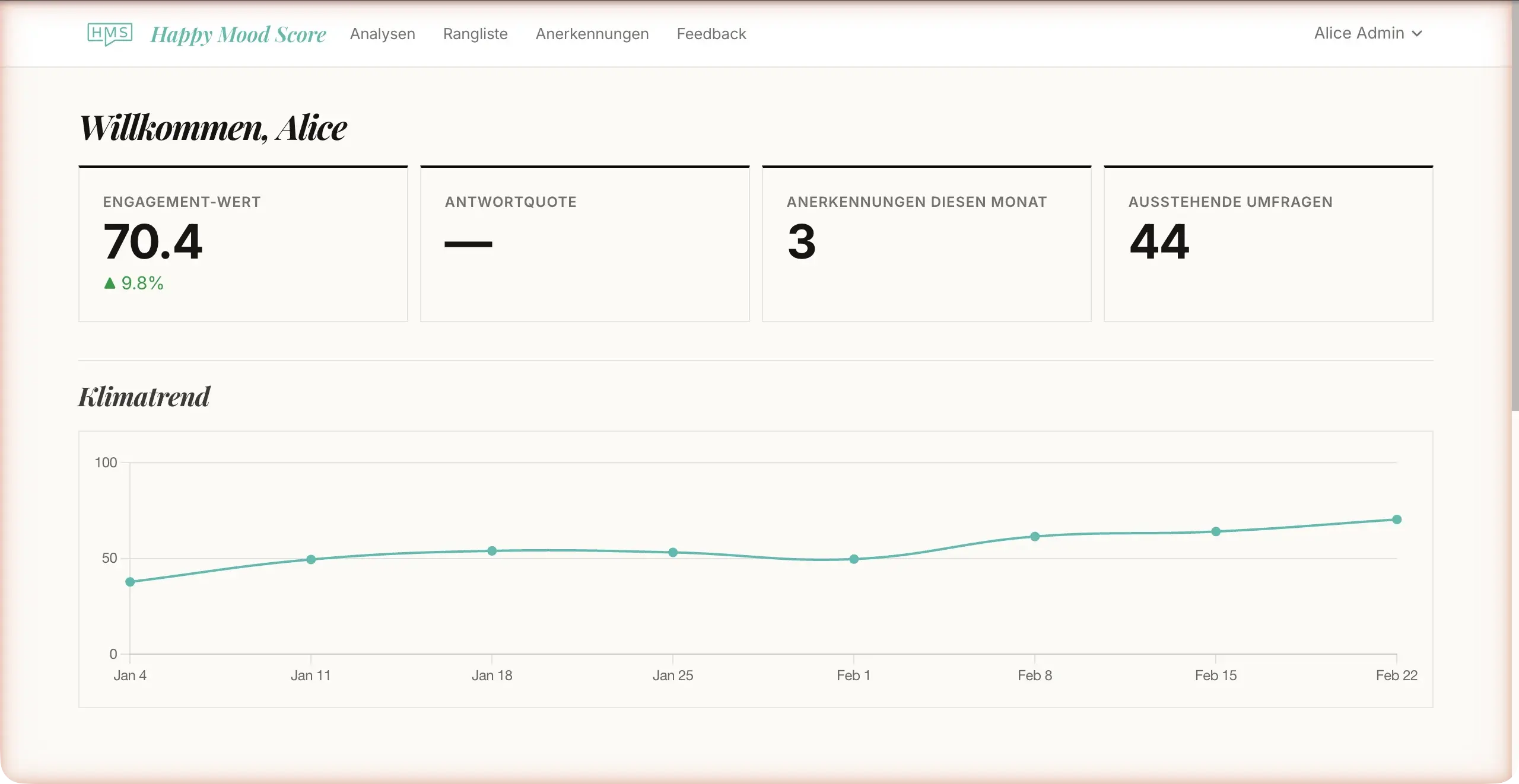Click the Klimatrend section heading
The image size is (1519, 784).
tap(144, 396)
